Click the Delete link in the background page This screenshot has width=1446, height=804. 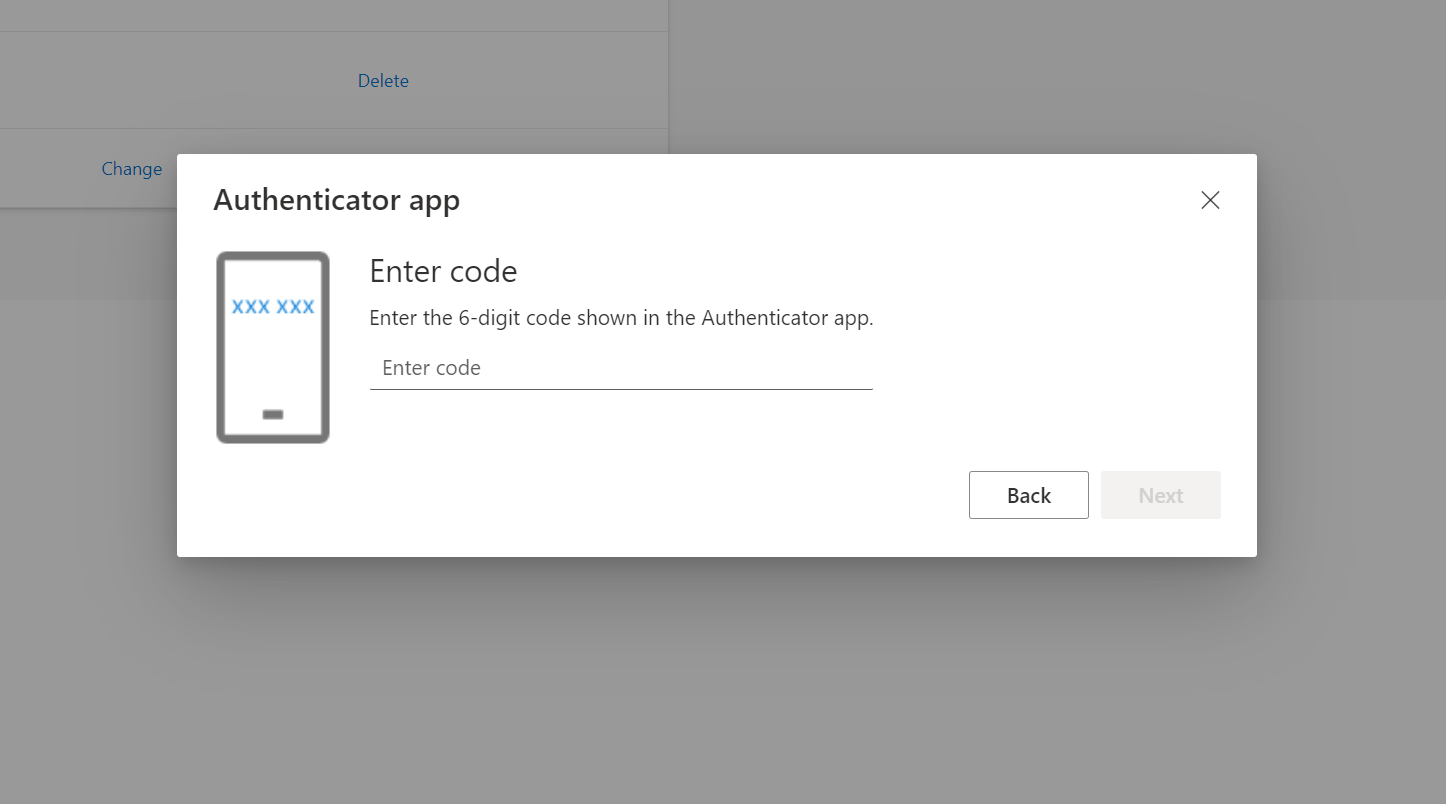383,81
